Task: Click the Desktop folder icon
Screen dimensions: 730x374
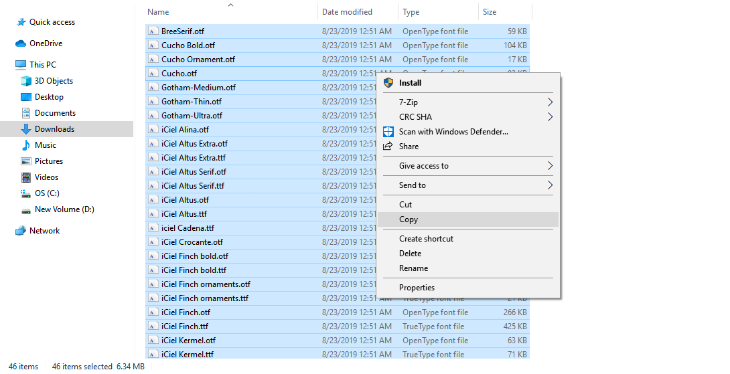Action: point(26,97)
